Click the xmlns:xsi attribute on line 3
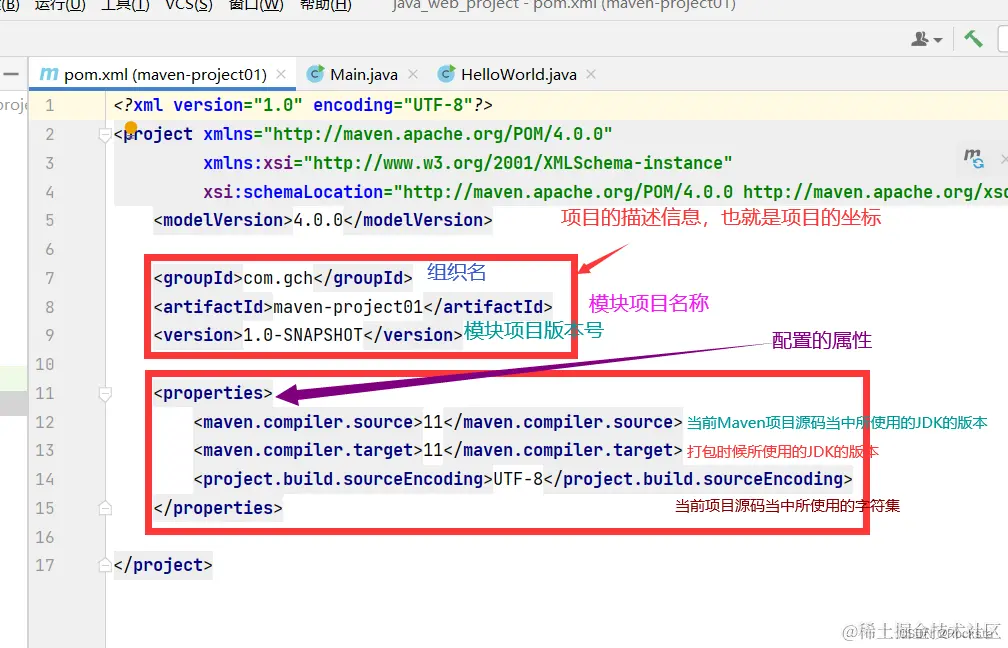The width and height of the screenshot is (1008, 648). (x=468, y=163)
